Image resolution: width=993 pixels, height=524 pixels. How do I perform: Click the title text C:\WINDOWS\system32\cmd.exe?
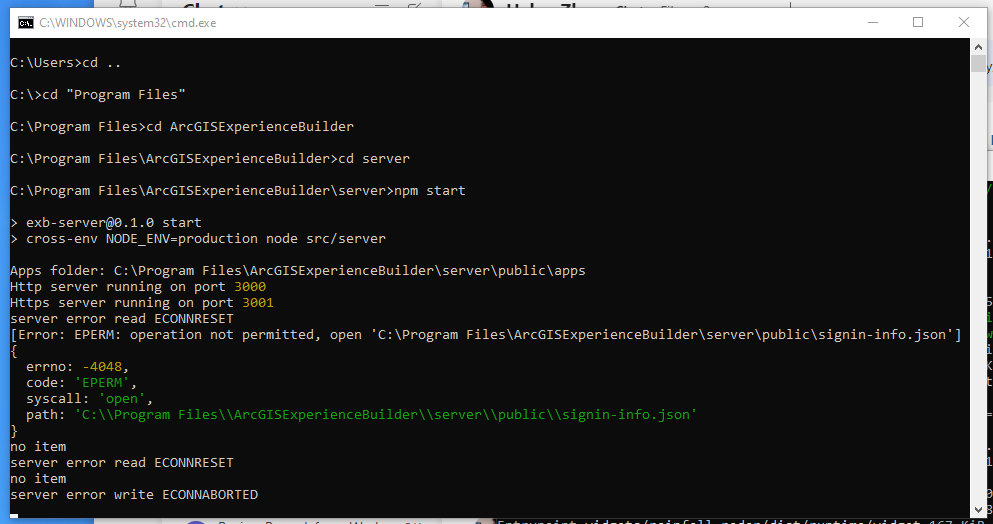128,23
